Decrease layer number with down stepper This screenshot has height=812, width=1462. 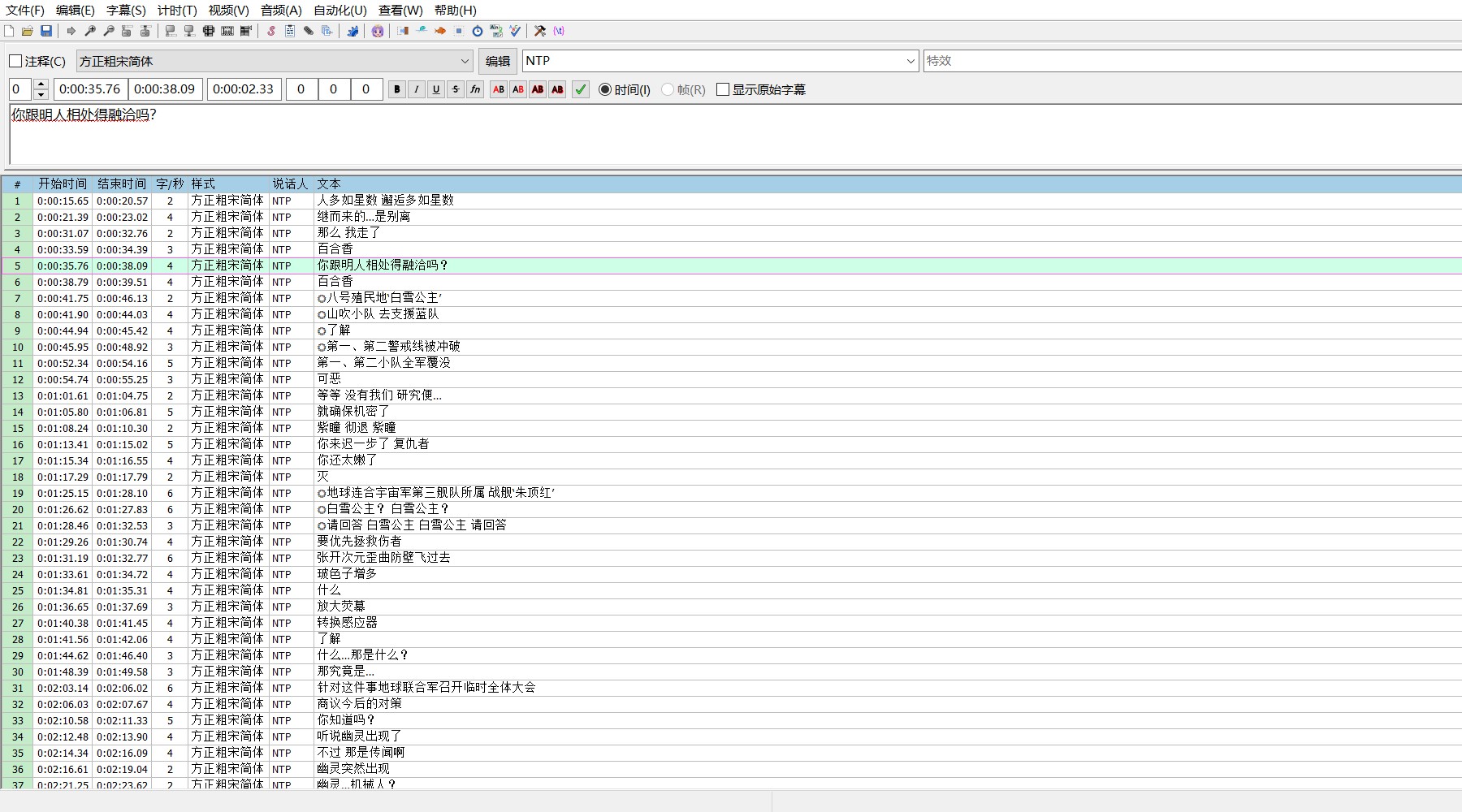tap(41, 94)
